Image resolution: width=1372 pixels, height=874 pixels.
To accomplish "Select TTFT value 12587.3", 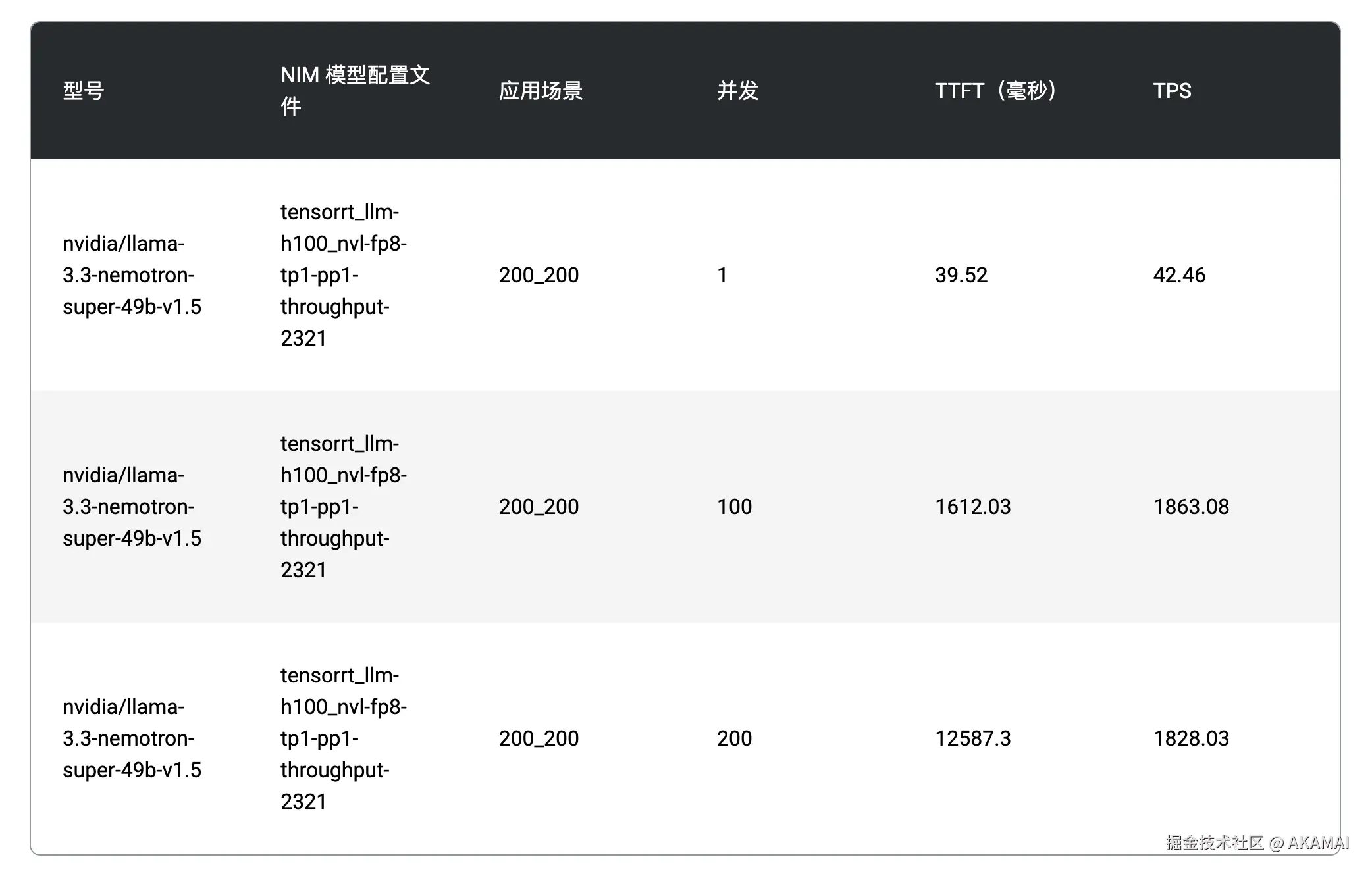I will point(972,738).
